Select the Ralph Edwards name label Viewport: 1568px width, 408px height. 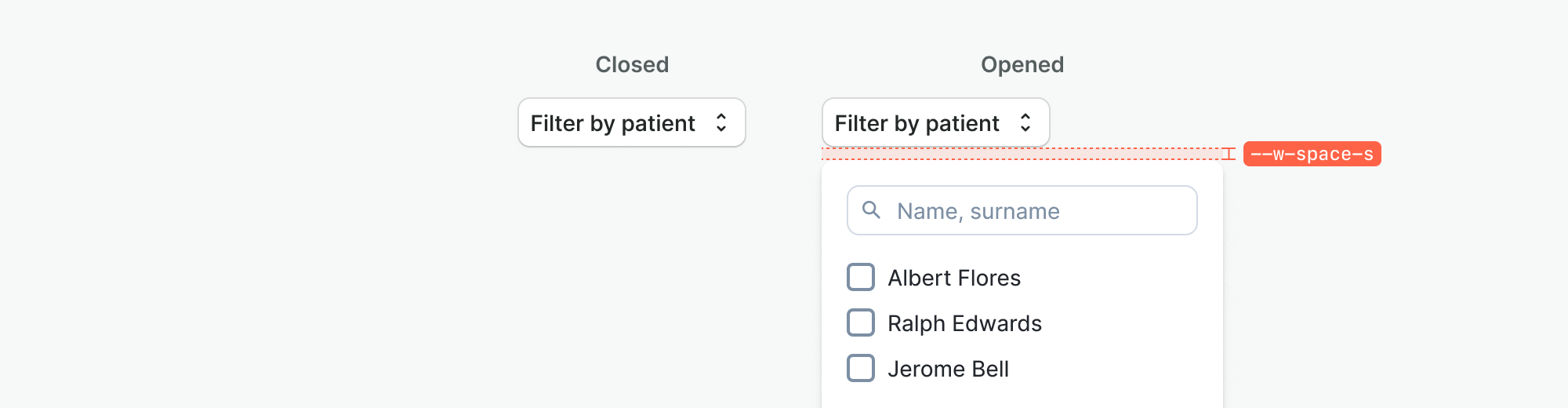964,323
